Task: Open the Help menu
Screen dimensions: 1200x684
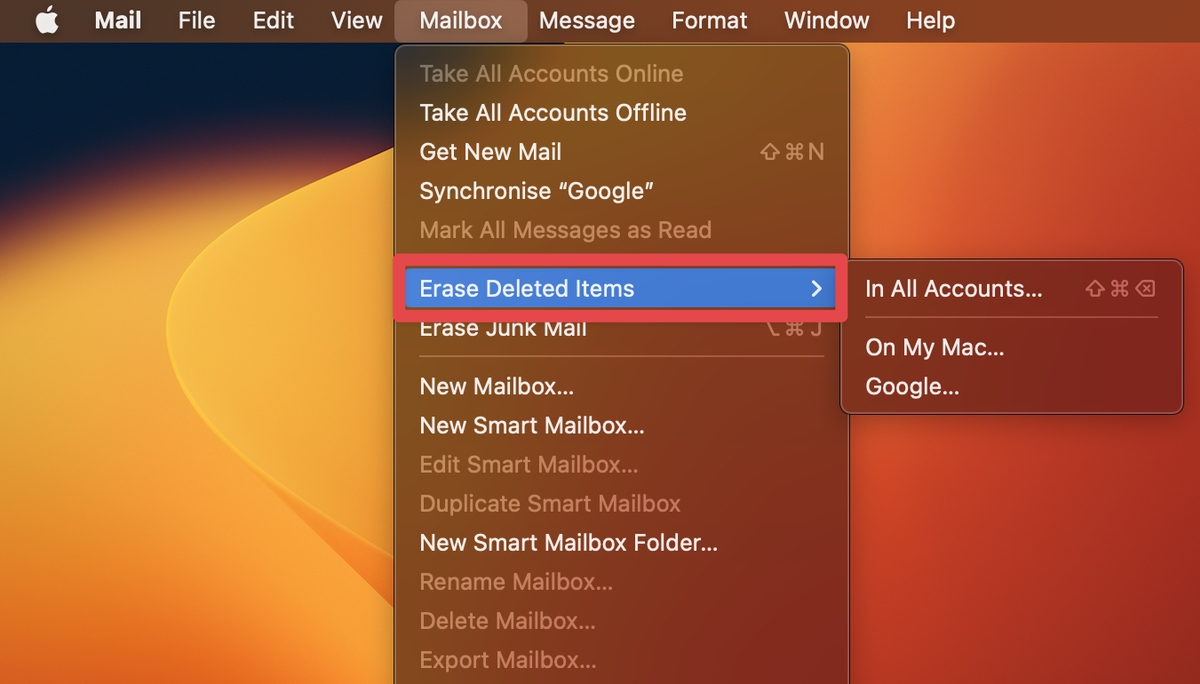Action: (x=929, y=20)
